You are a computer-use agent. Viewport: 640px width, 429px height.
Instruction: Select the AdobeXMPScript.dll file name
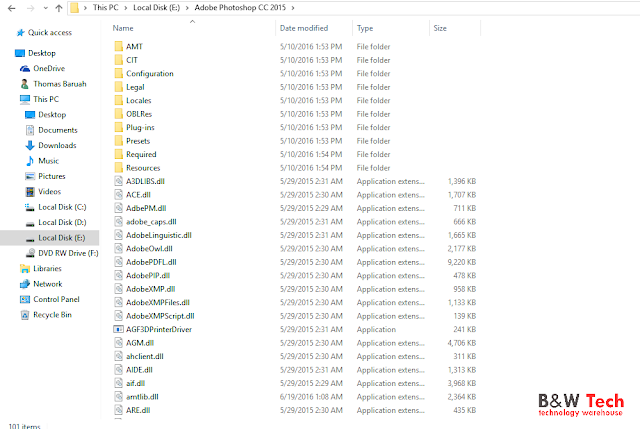160,316
